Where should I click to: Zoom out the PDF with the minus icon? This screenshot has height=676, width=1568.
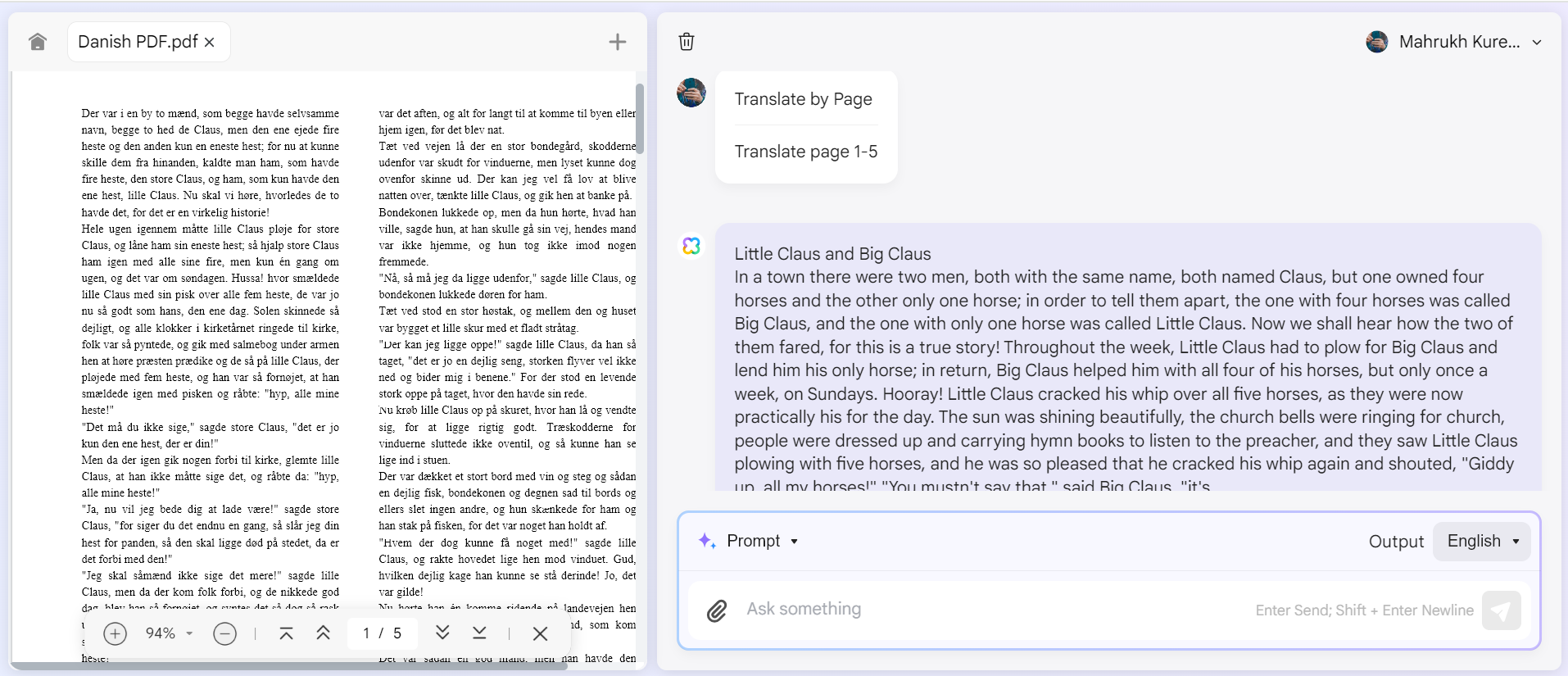(x=224, y=633)
